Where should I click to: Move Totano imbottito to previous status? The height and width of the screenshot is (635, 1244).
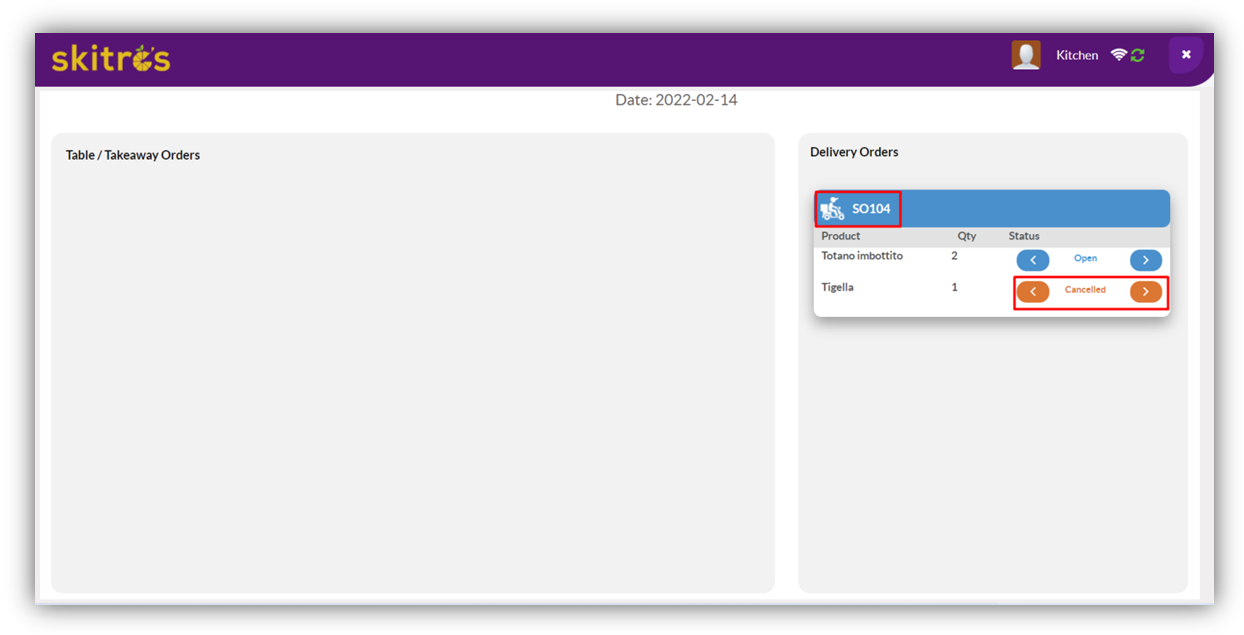point(1032,260)
